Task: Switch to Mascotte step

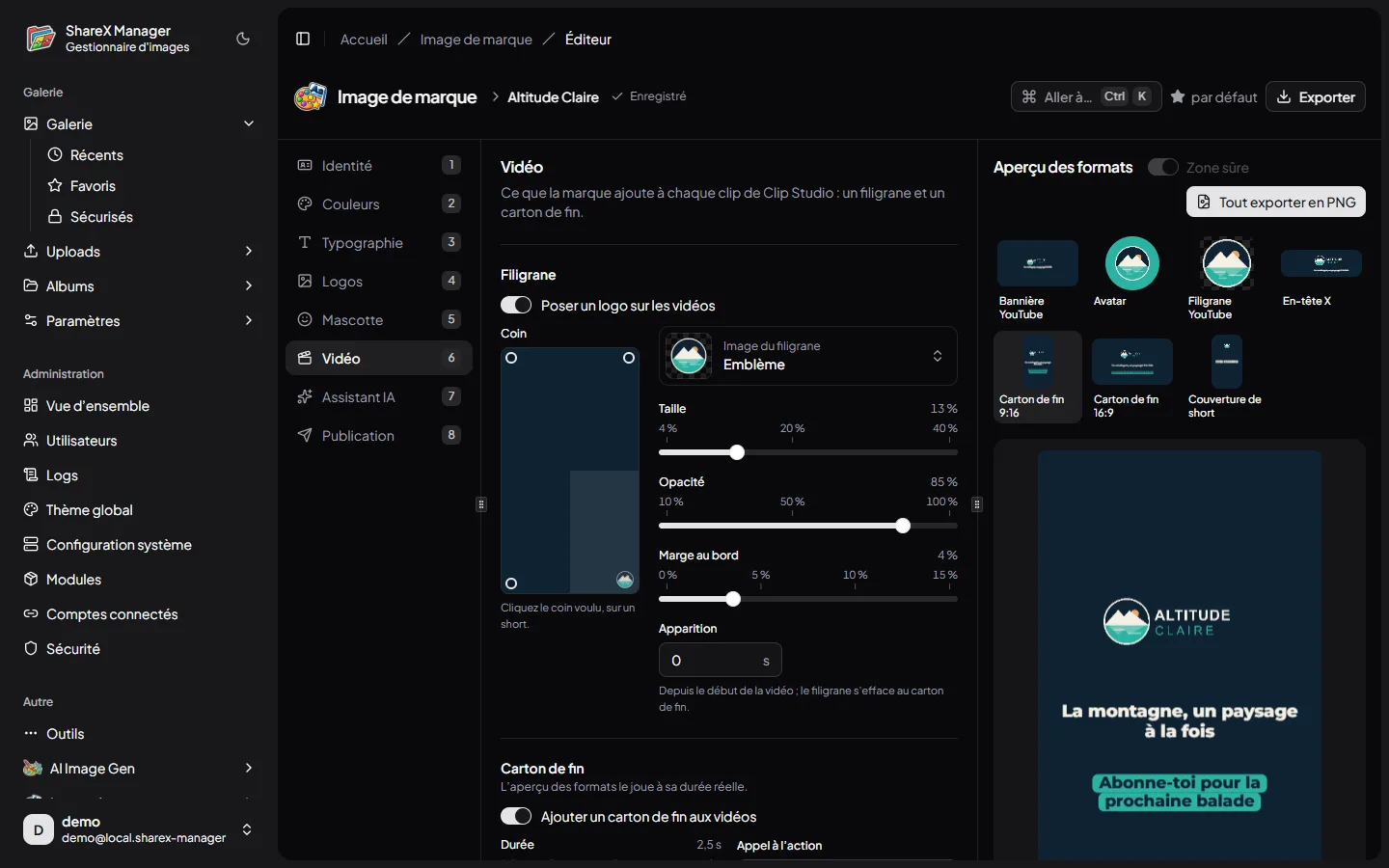Action: pyautogui.click(x=379, y=319)
